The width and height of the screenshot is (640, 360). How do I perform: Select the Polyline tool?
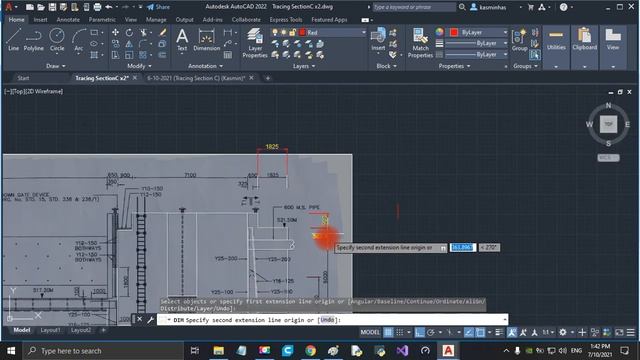pyautogui.click(x=33, y=40)
